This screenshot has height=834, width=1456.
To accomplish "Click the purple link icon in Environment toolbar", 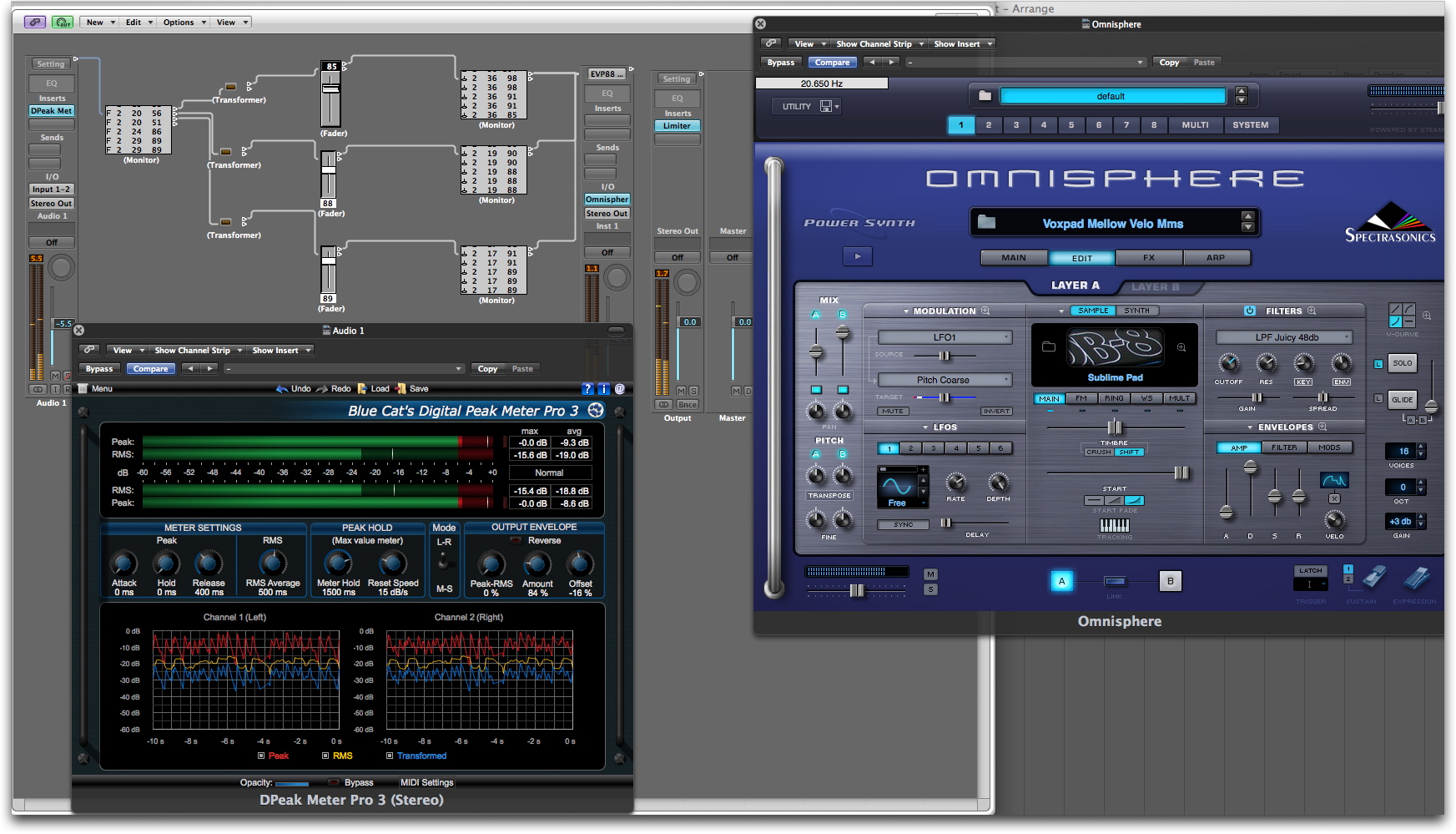I will tap(34, 23).
